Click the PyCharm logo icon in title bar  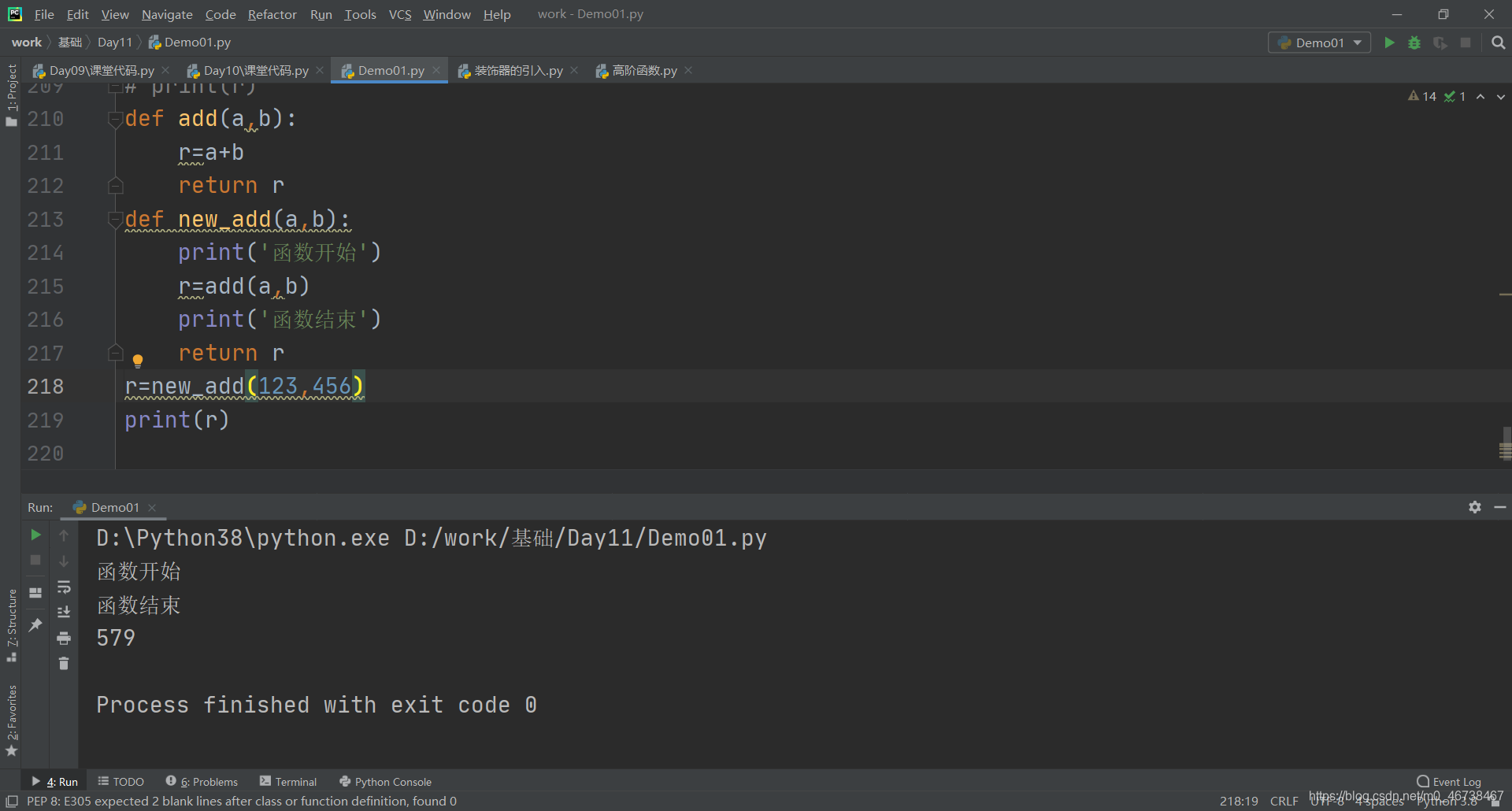click(x=15, y=14)
